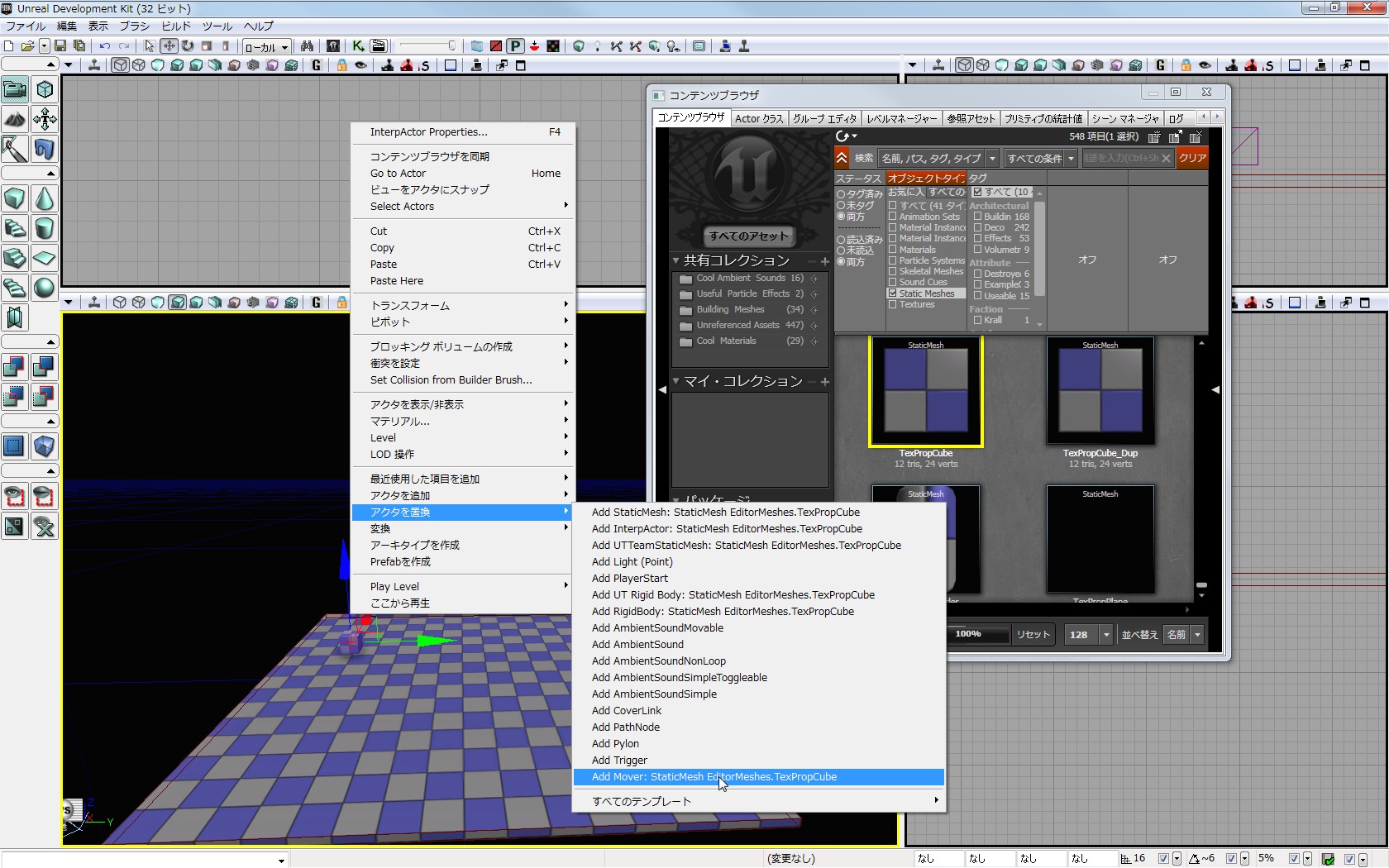The width and height of the screenshot is (1389, 868).
Task: Select the TexPropCube_Dup thumbnail
Action: (x=1100, y=391)
